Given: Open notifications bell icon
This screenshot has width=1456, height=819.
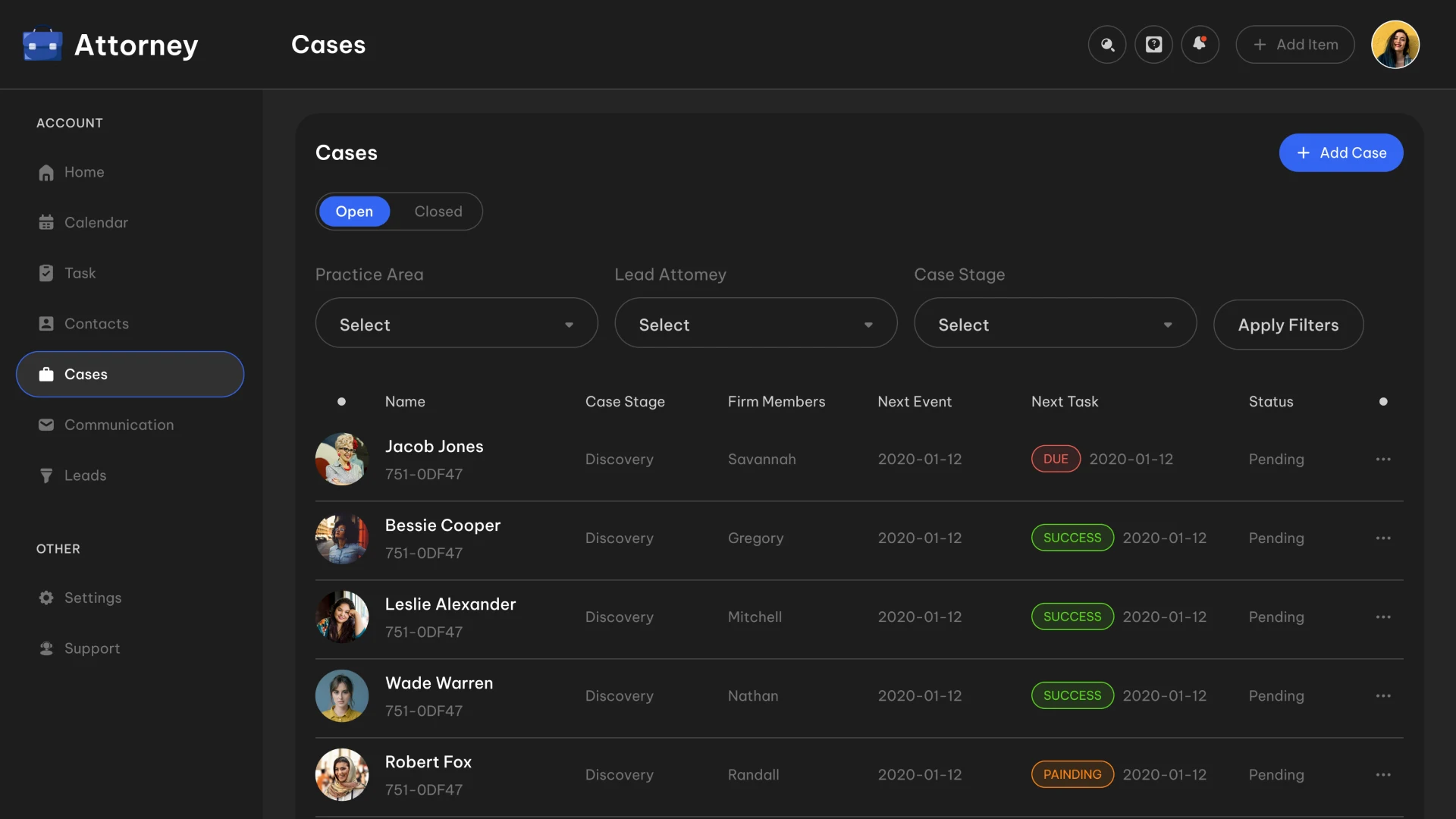Looking at the screenshot, I should [1200, 45].
